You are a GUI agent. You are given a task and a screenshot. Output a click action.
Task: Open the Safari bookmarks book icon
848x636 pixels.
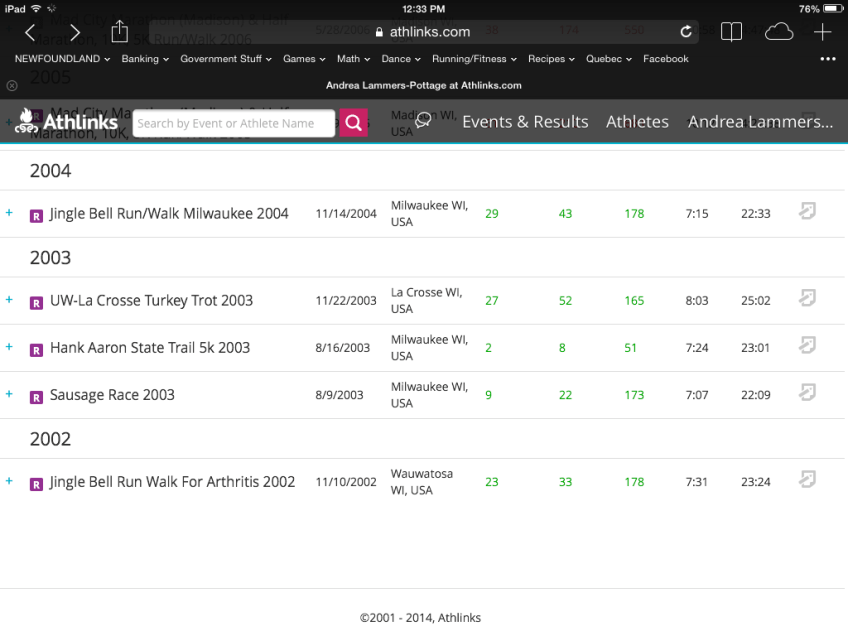(x=732, y=32)
